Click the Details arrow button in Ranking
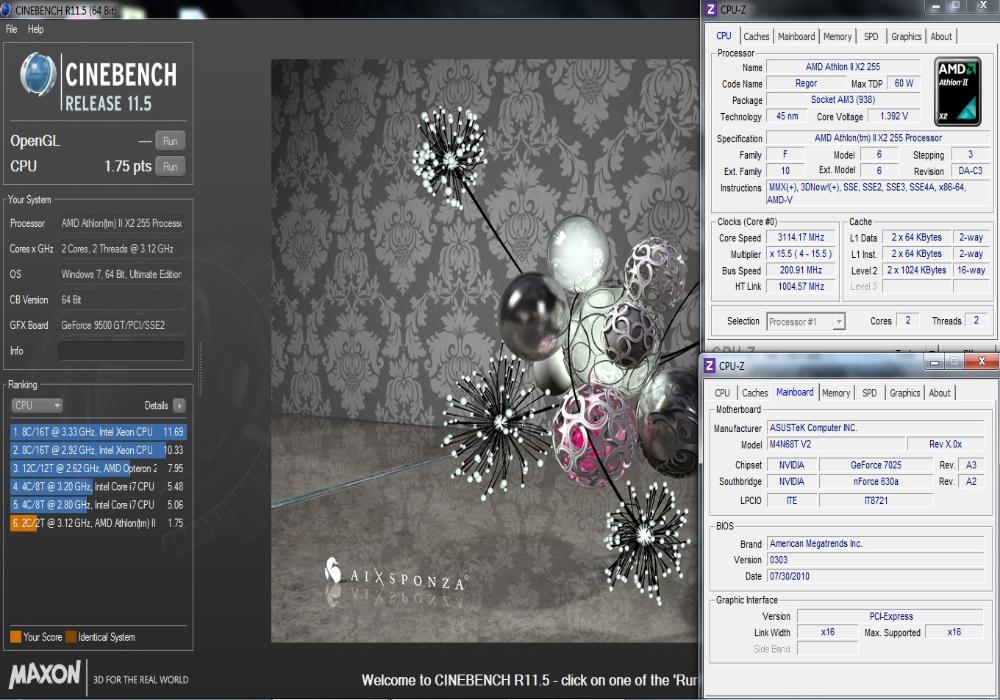This screenshot has height=700, width=1000. click(x=179, y=405)
